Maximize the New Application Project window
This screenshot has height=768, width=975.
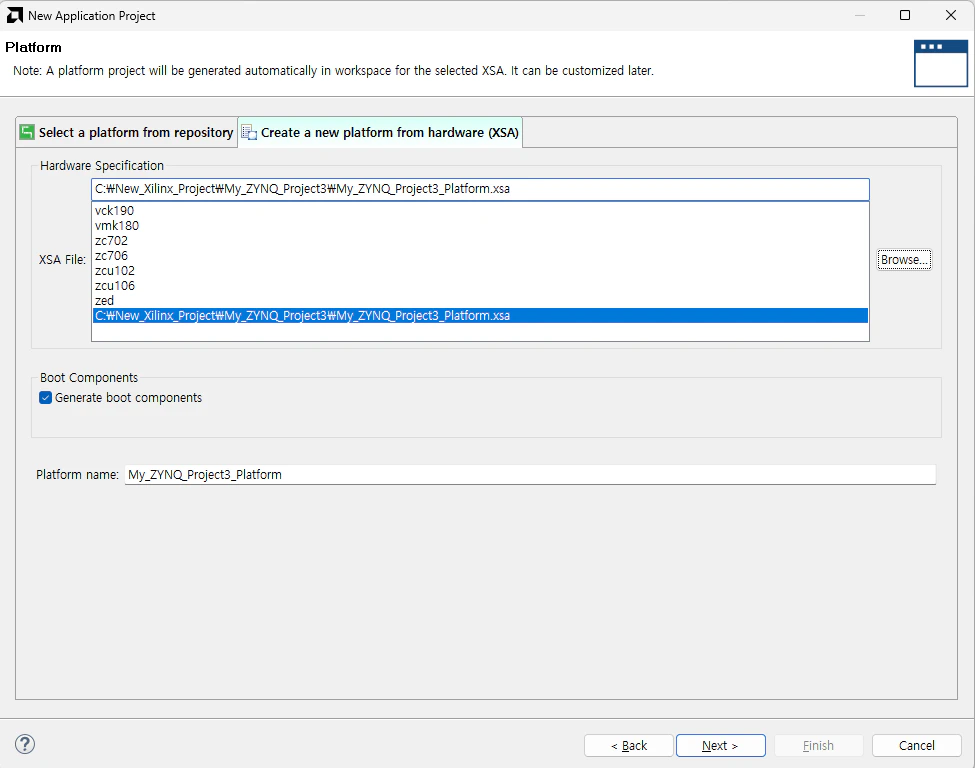click(x=905, y=16)
